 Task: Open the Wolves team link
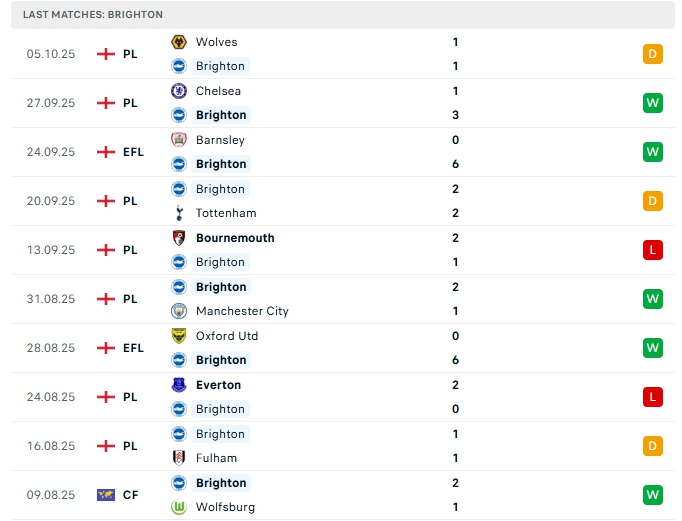coord(216,42)
